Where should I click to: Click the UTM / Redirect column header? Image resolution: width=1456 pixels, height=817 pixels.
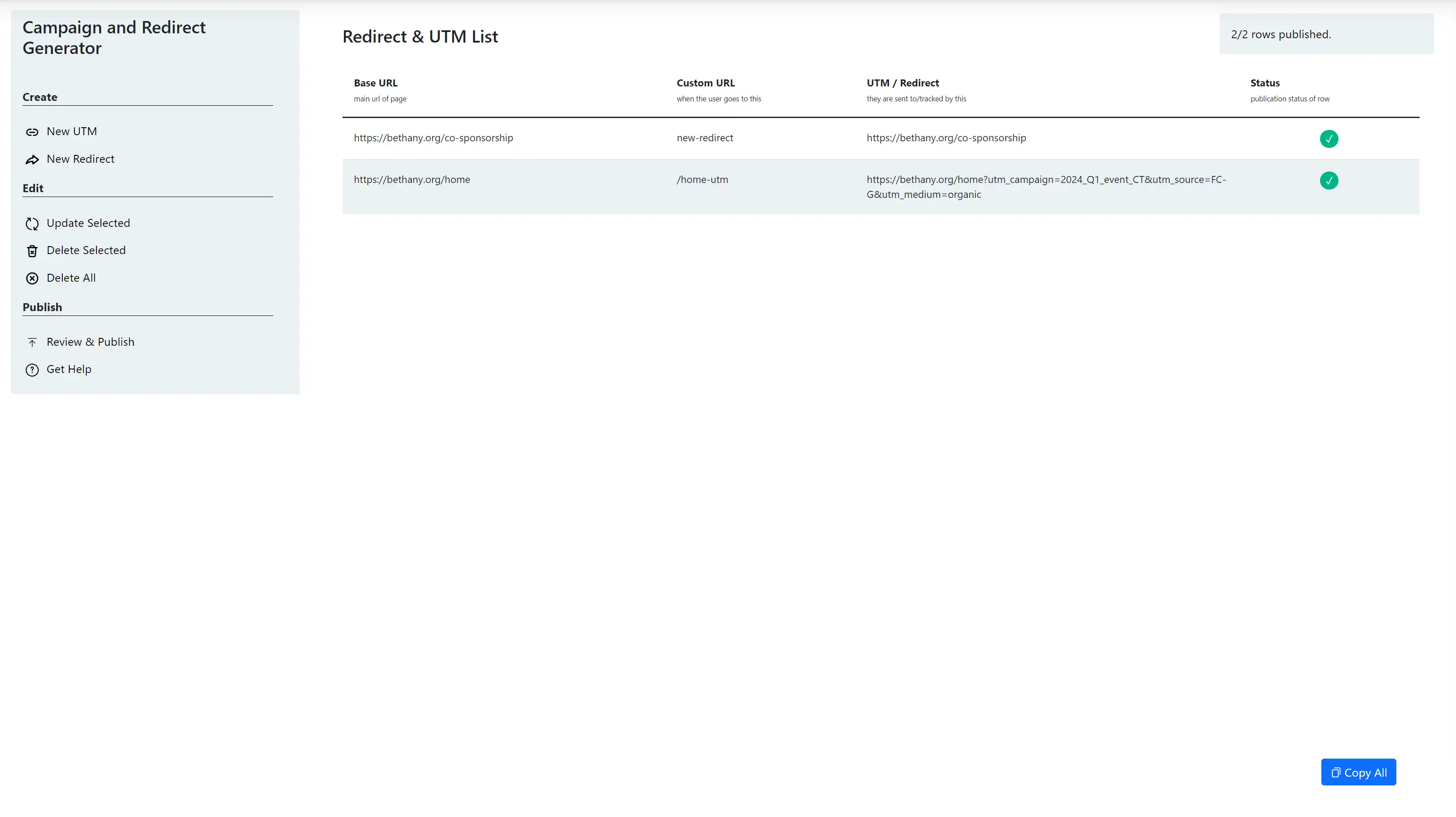[903, 82]
